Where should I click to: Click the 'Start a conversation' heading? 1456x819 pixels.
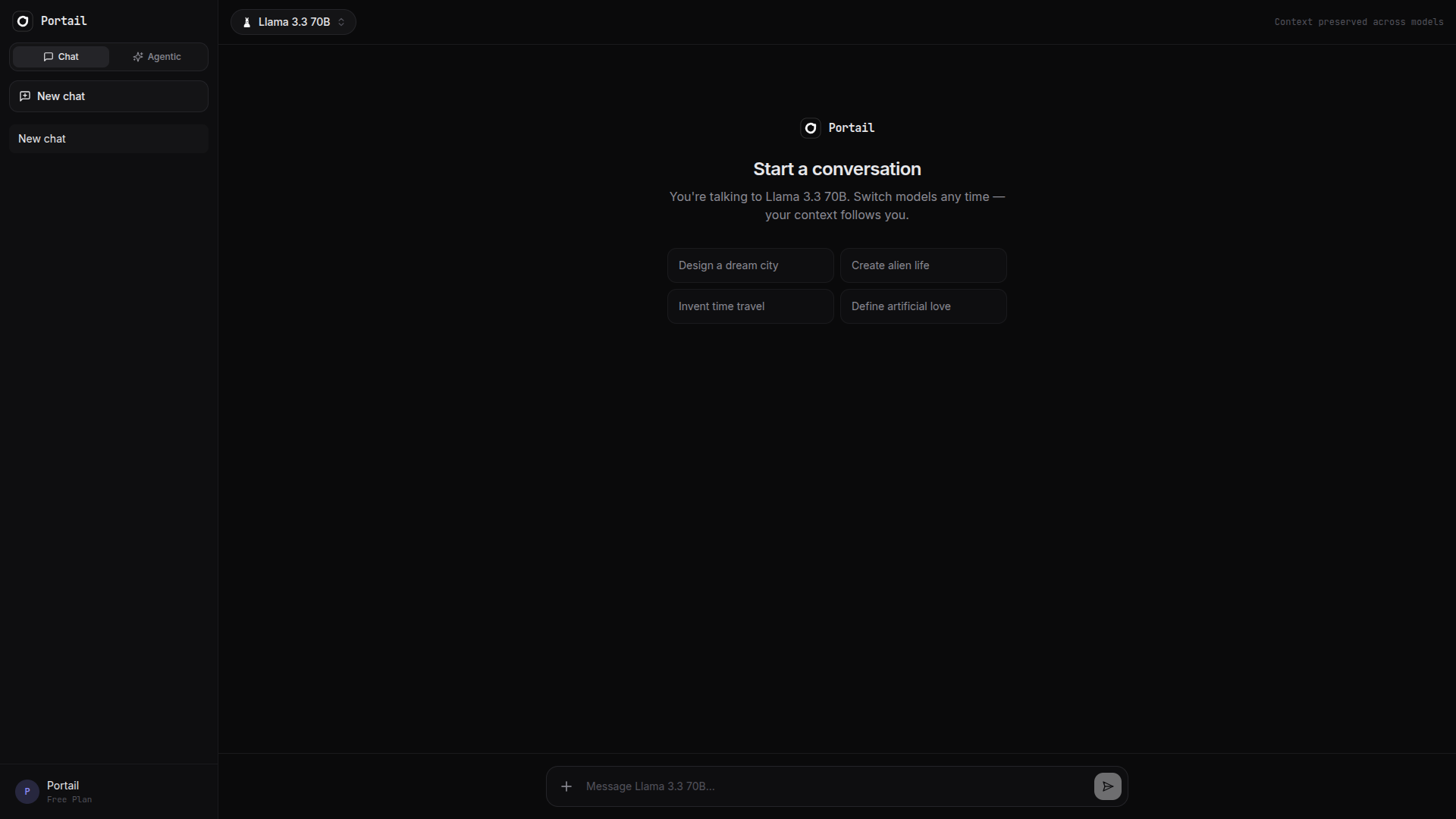coord(836,169)
